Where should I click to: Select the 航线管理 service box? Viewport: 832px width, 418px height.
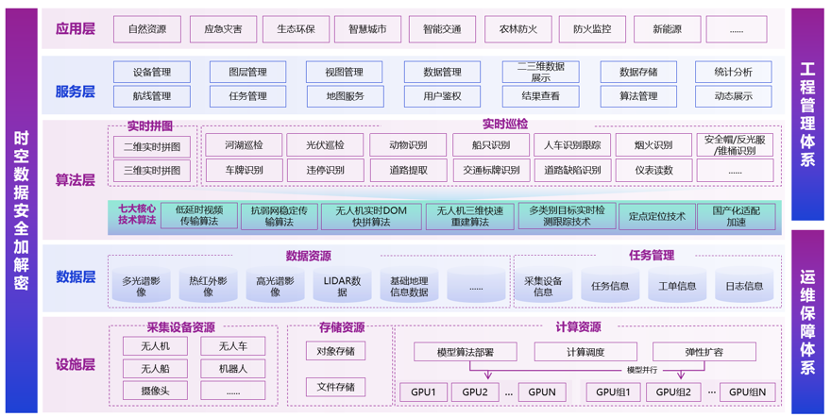pyautogui.click(x=146, y=97)
